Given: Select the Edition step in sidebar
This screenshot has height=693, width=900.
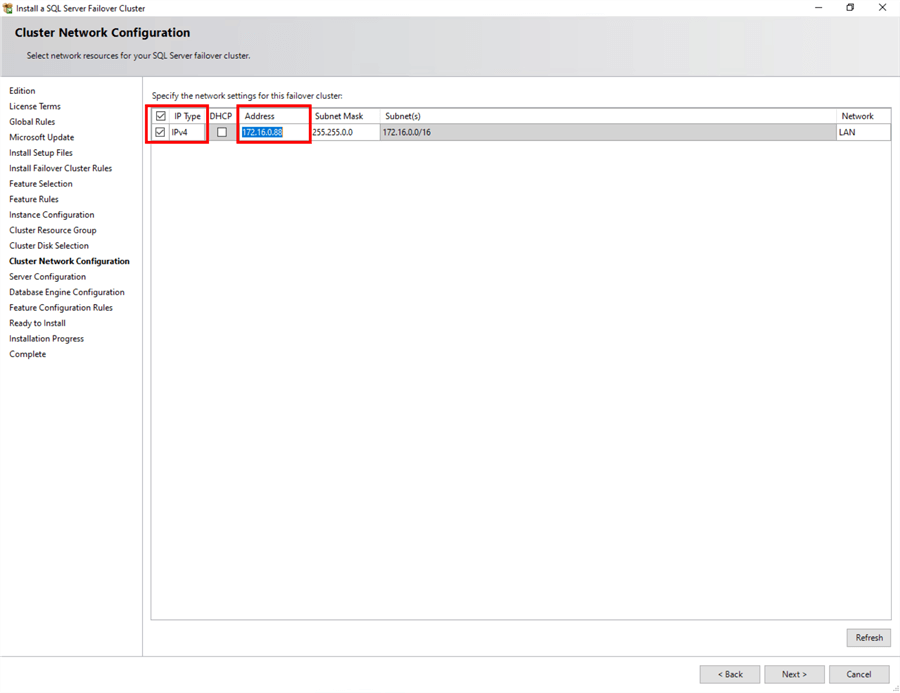Looking at the screenshot, I should pyautogui.click(x=22, y=91).
